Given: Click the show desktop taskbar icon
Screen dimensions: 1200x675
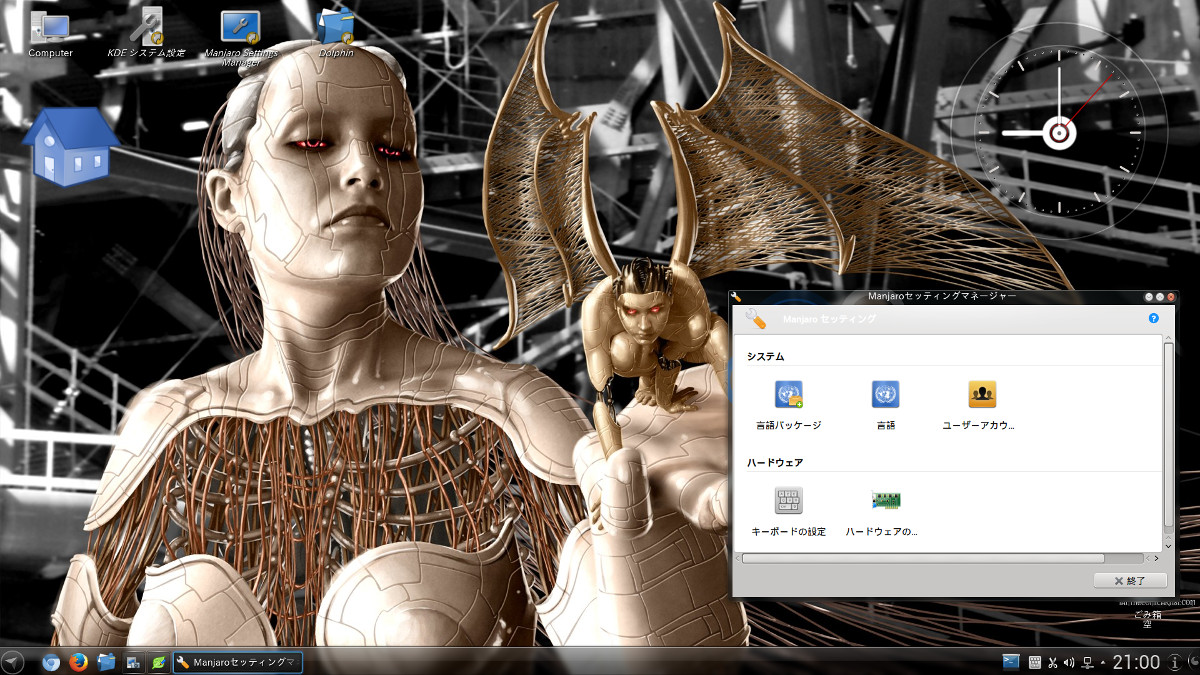Looking at the screenshot, I should (x=132, y=662).
